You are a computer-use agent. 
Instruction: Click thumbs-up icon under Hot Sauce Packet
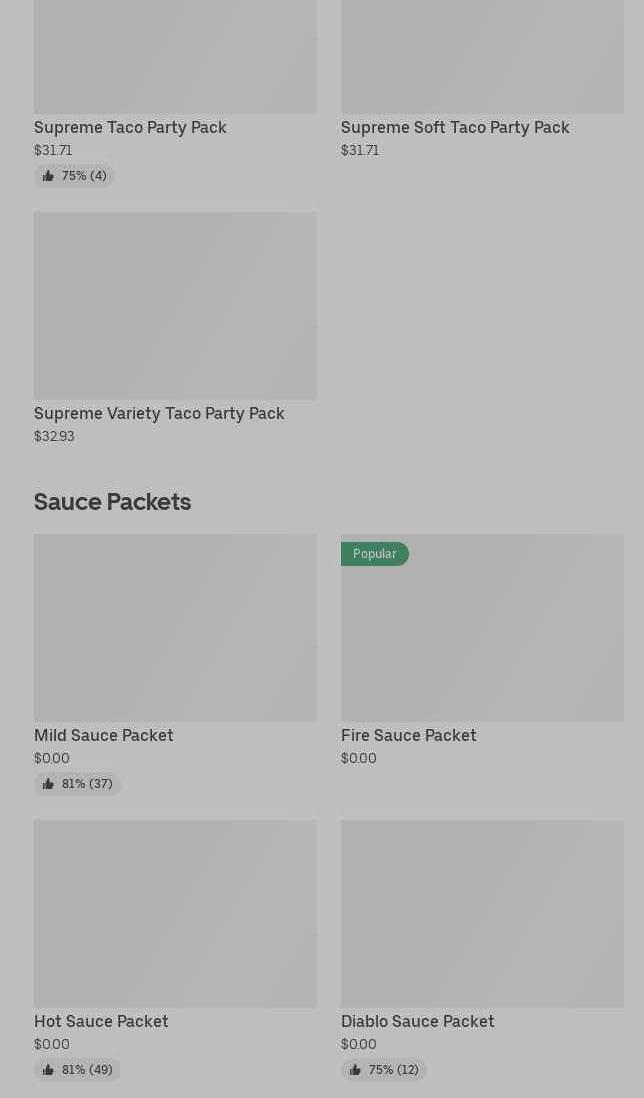point(48,1070)
